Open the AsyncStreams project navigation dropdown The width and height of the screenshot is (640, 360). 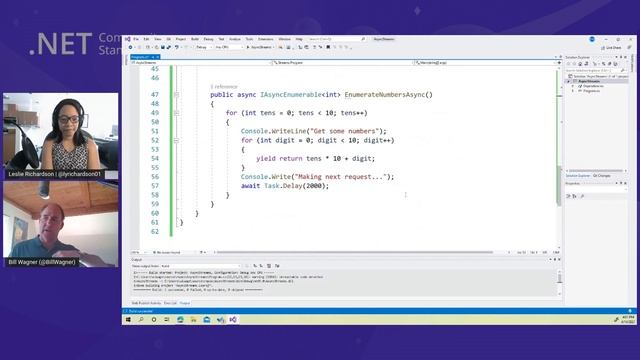(x=201, y=63)
